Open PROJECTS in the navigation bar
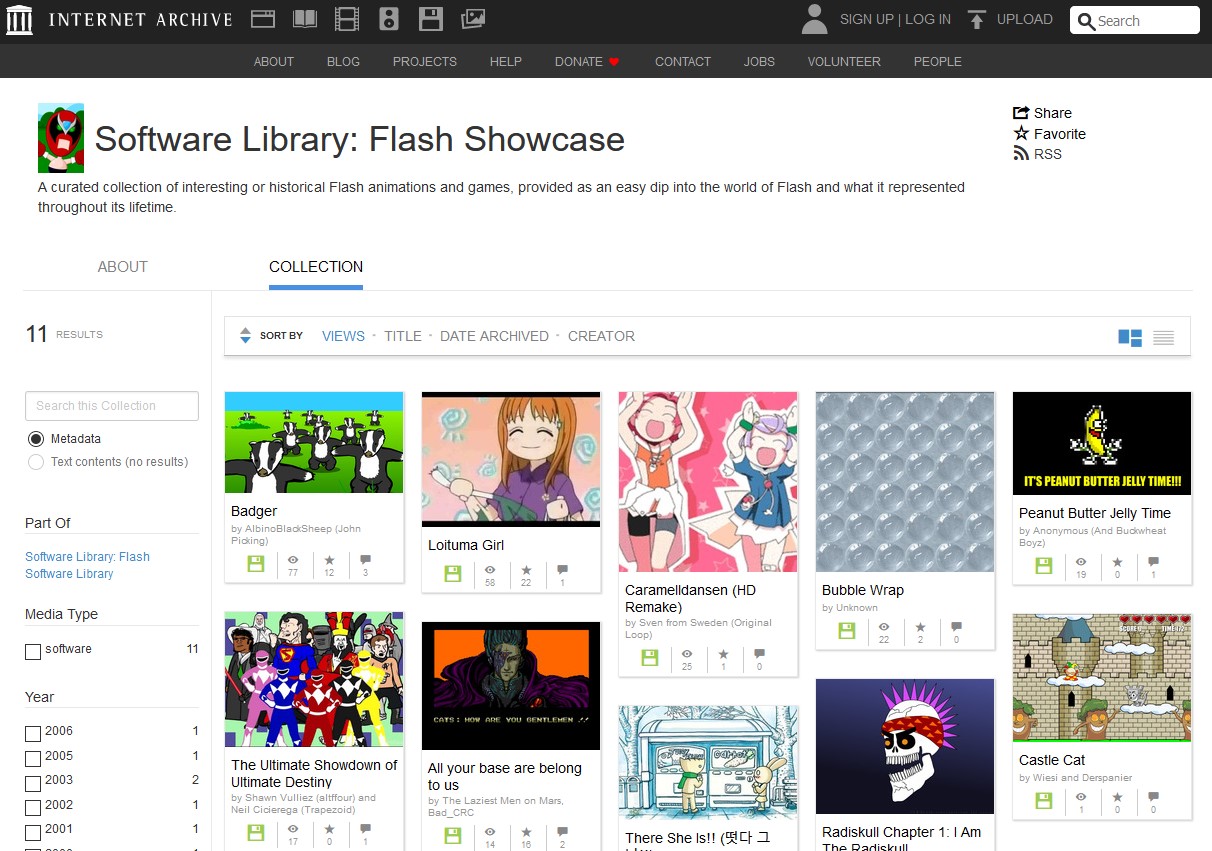Image resolution: width=1212 pixels, height=851 pixels. click(x=425, y=62)
